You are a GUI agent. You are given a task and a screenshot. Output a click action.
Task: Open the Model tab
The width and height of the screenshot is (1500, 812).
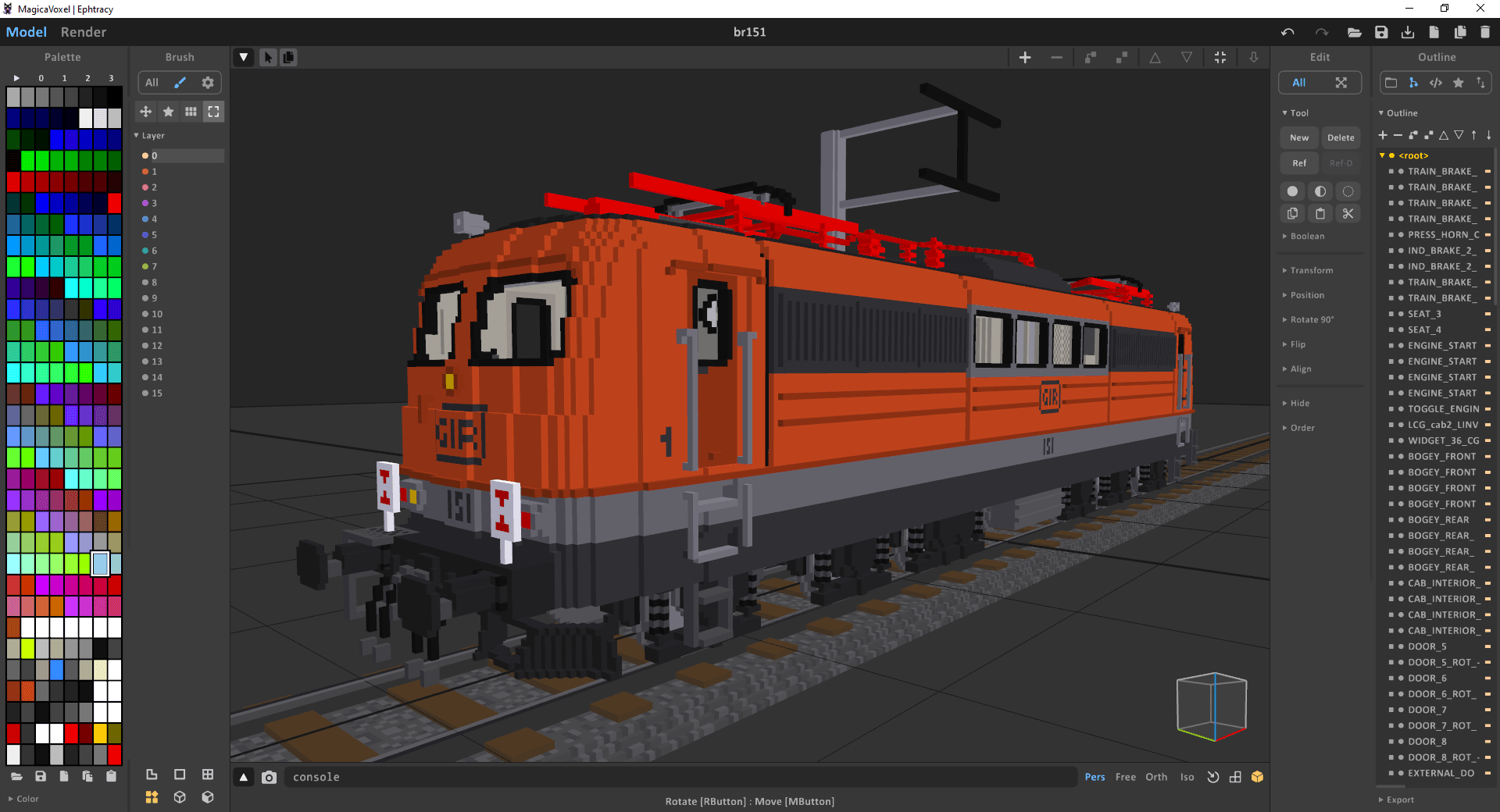[27, 32]
